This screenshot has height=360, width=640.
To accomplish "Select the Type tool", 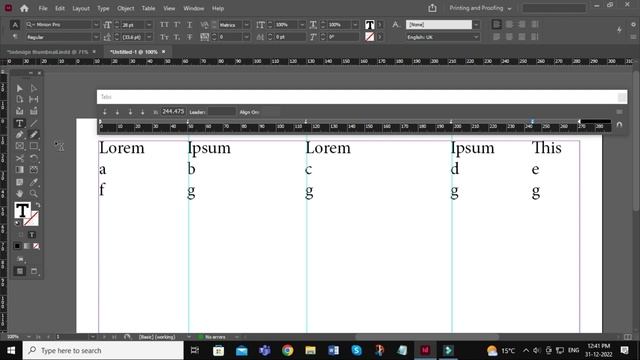I will [19, 123].
